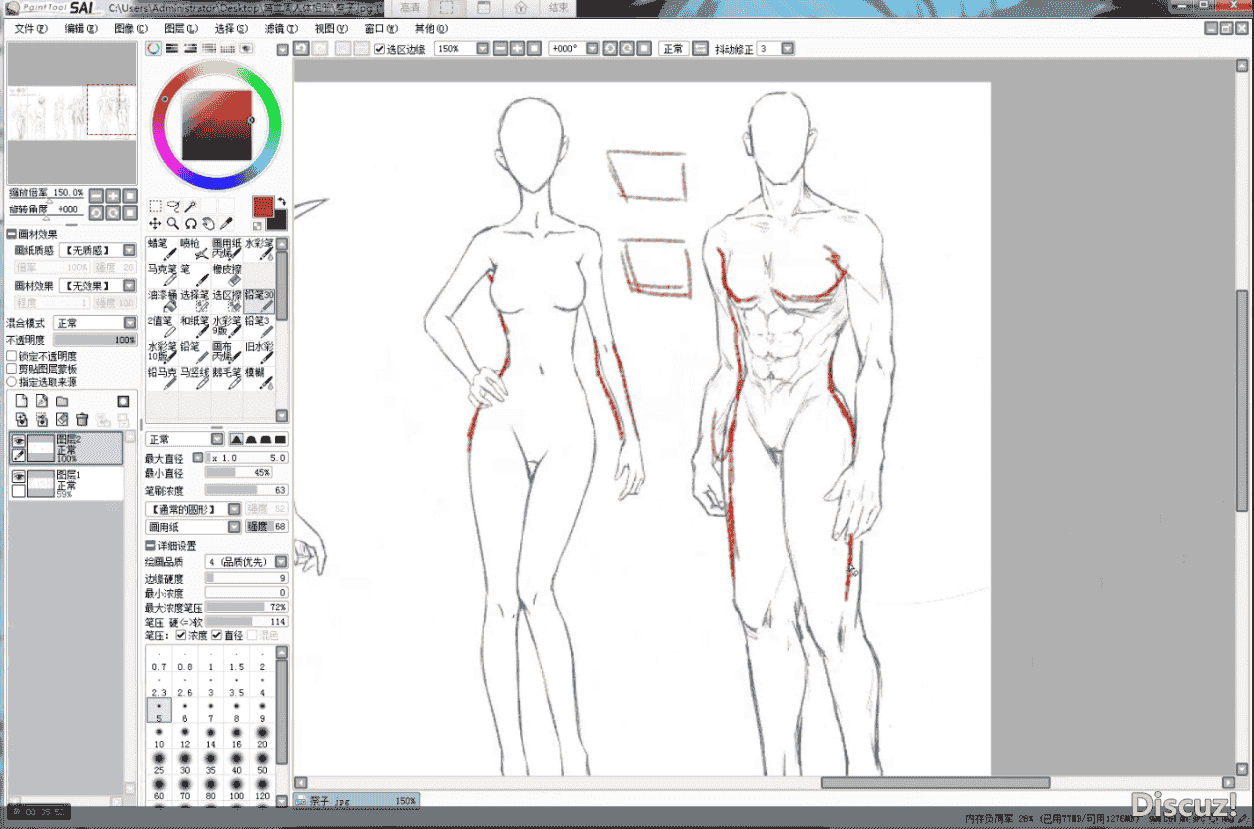Choose the 油漆桶 paint bucket tool

pos(163,302)
